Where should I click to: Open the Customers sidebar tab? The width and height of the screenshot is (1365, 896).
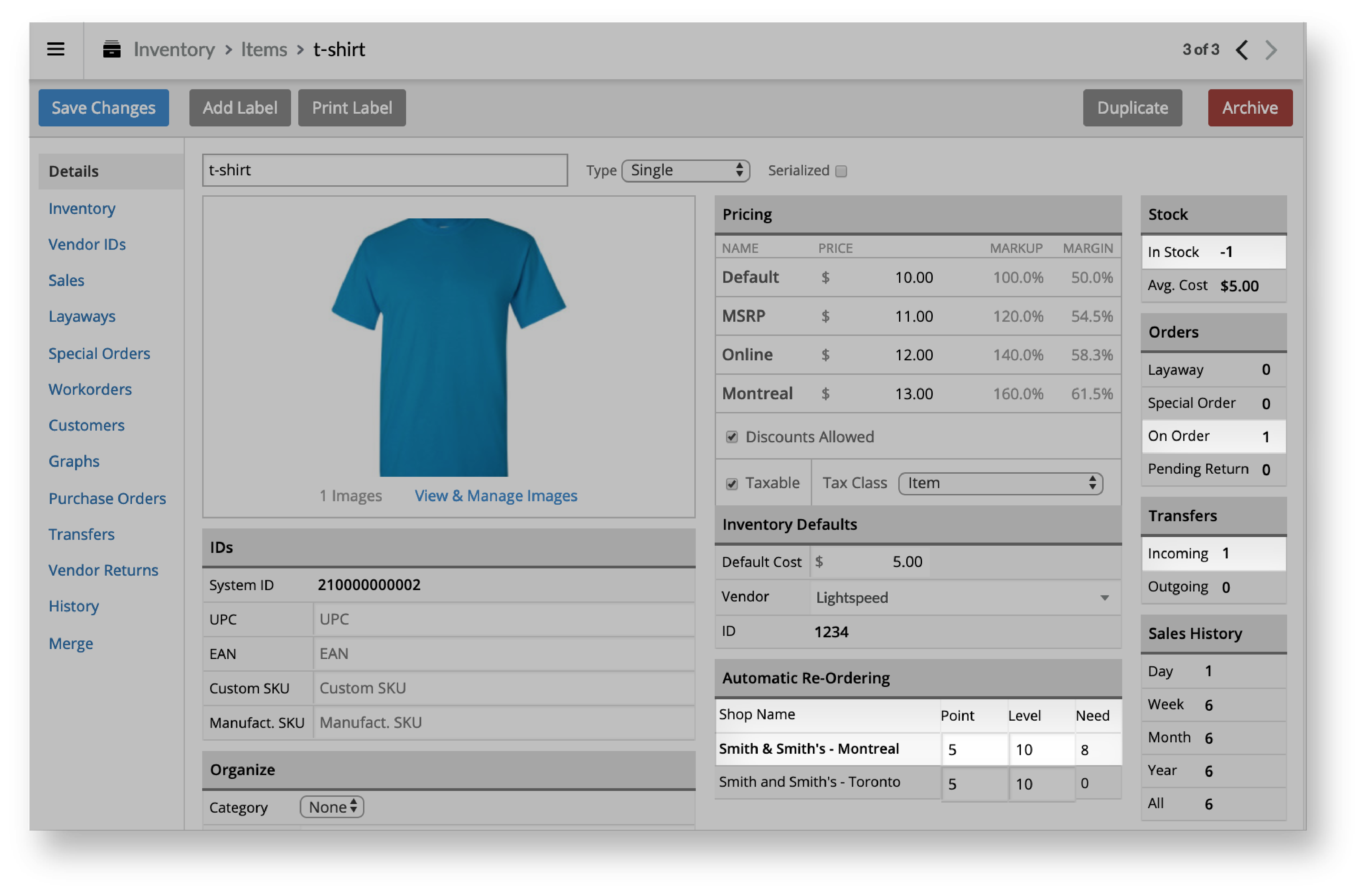tap(86, 426)
